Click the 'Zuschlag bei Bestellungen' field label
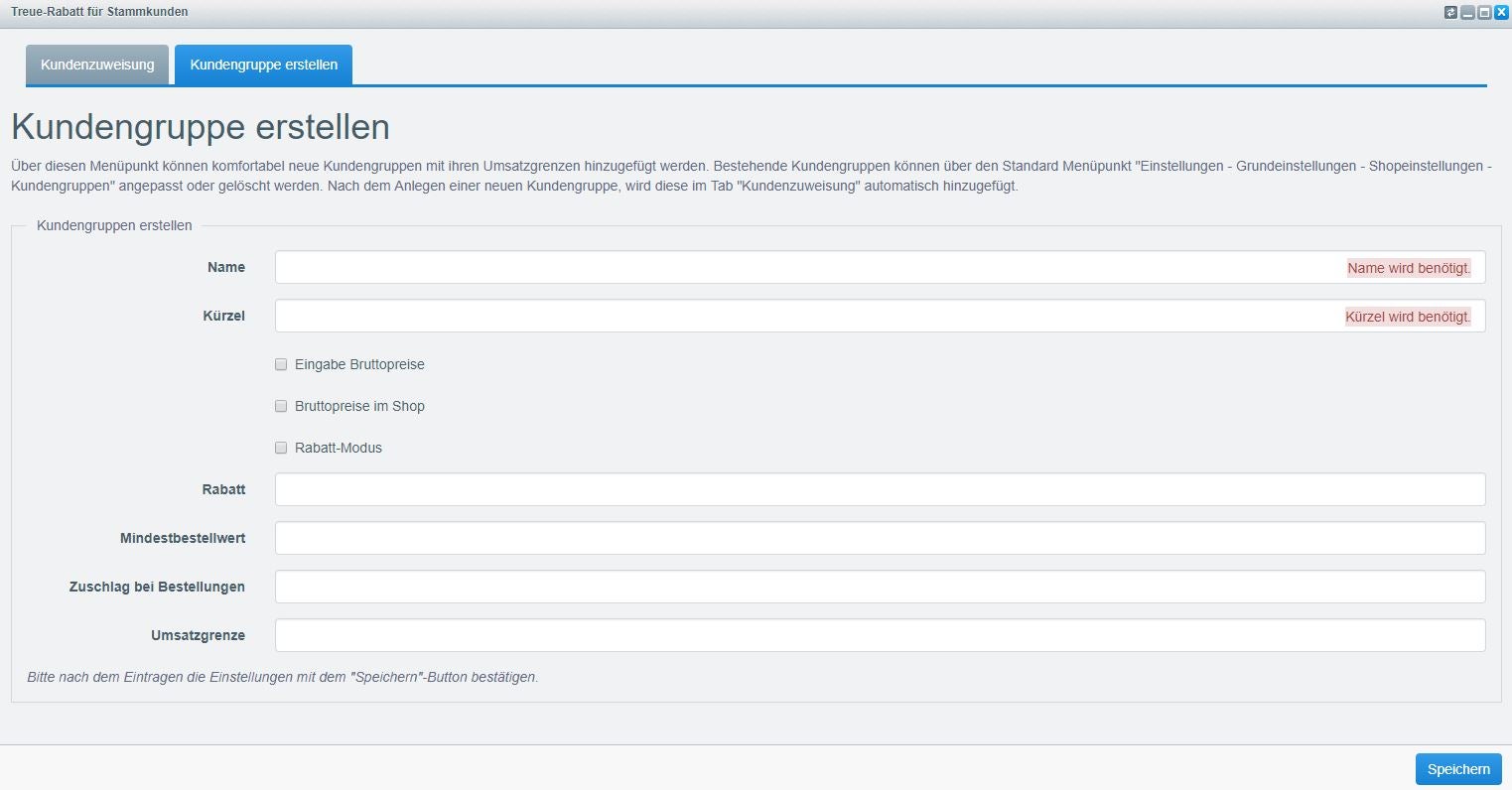1512x790 pixels. coord(157,587)
